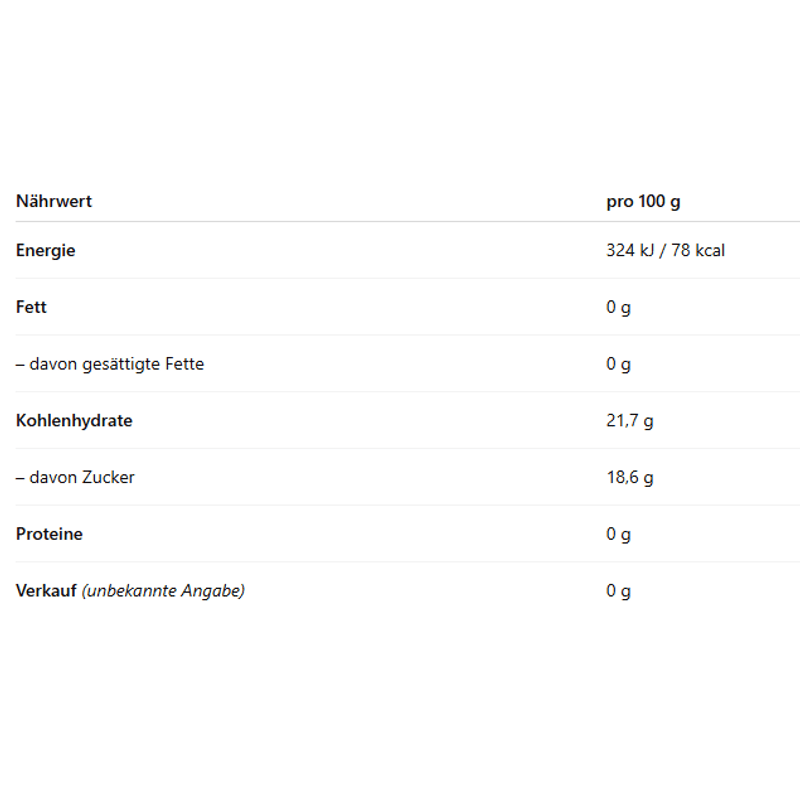Click the '0 g' value for Fett
The image size is (800, 800).
[618, 307]
